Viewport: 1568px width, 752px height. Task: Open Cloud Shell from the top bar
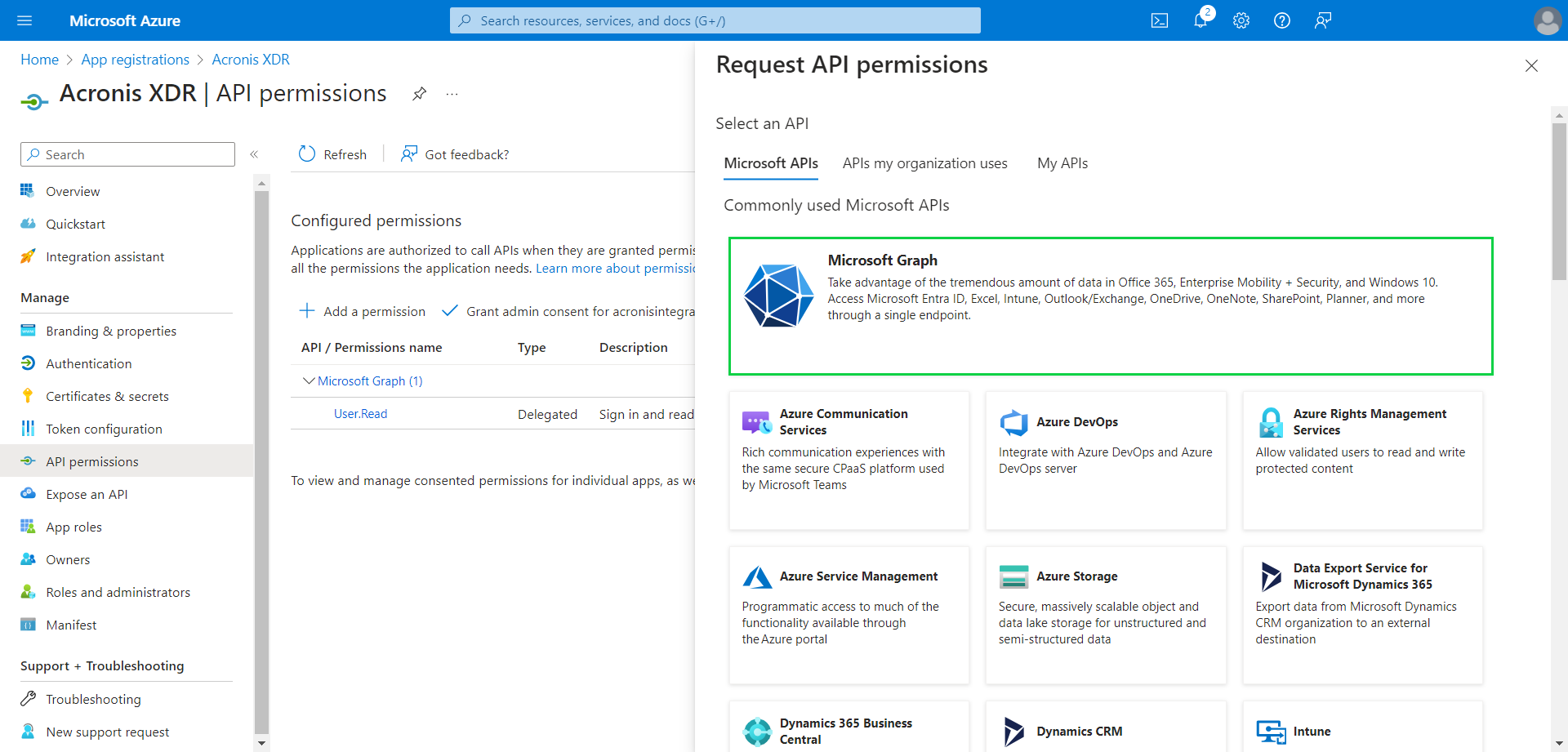(x=1159, y=20)
